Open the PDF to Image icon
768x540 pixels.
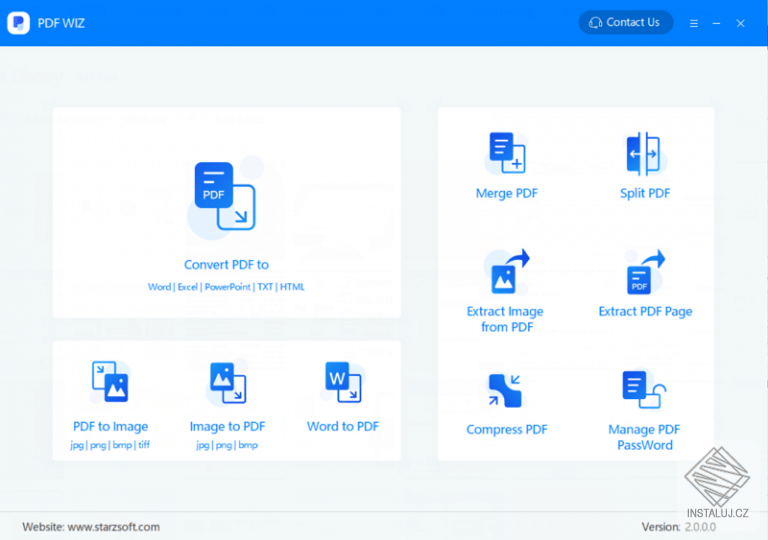[110, 382]
